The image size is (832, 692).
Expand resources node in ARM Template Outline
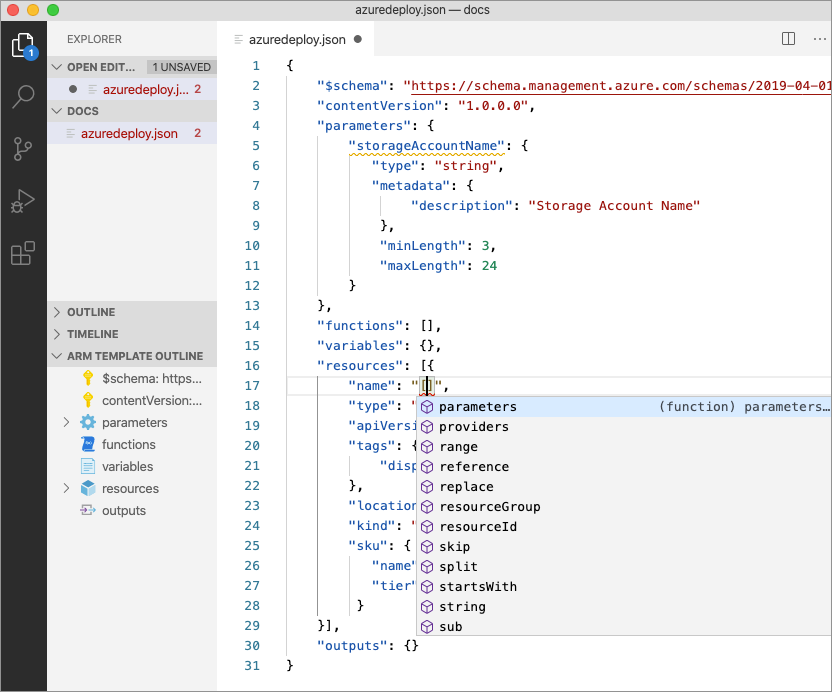(66, 489)
